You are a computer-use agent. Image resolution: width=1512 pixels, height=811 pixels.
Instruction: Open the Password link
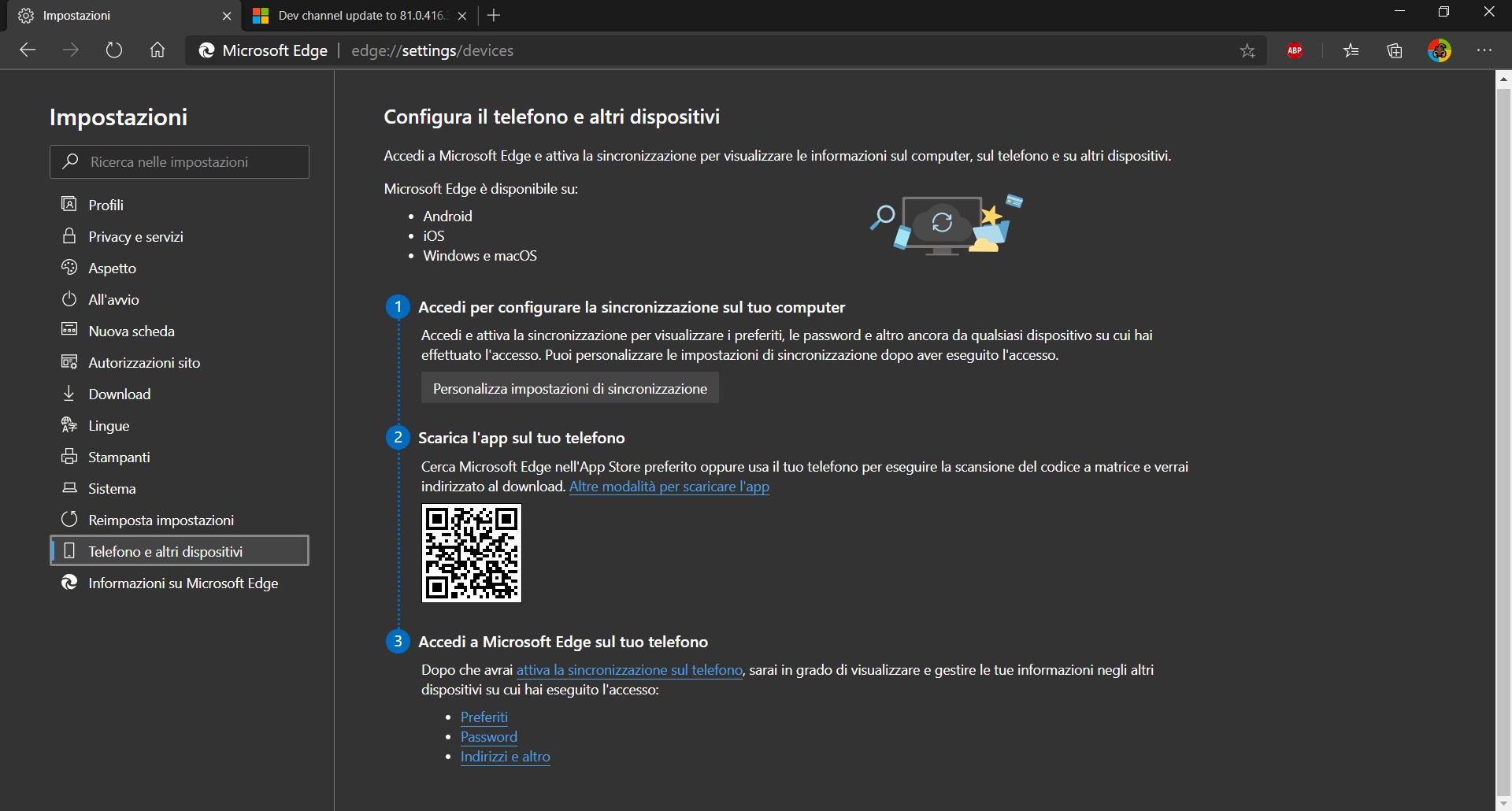(x=489, y=737)
